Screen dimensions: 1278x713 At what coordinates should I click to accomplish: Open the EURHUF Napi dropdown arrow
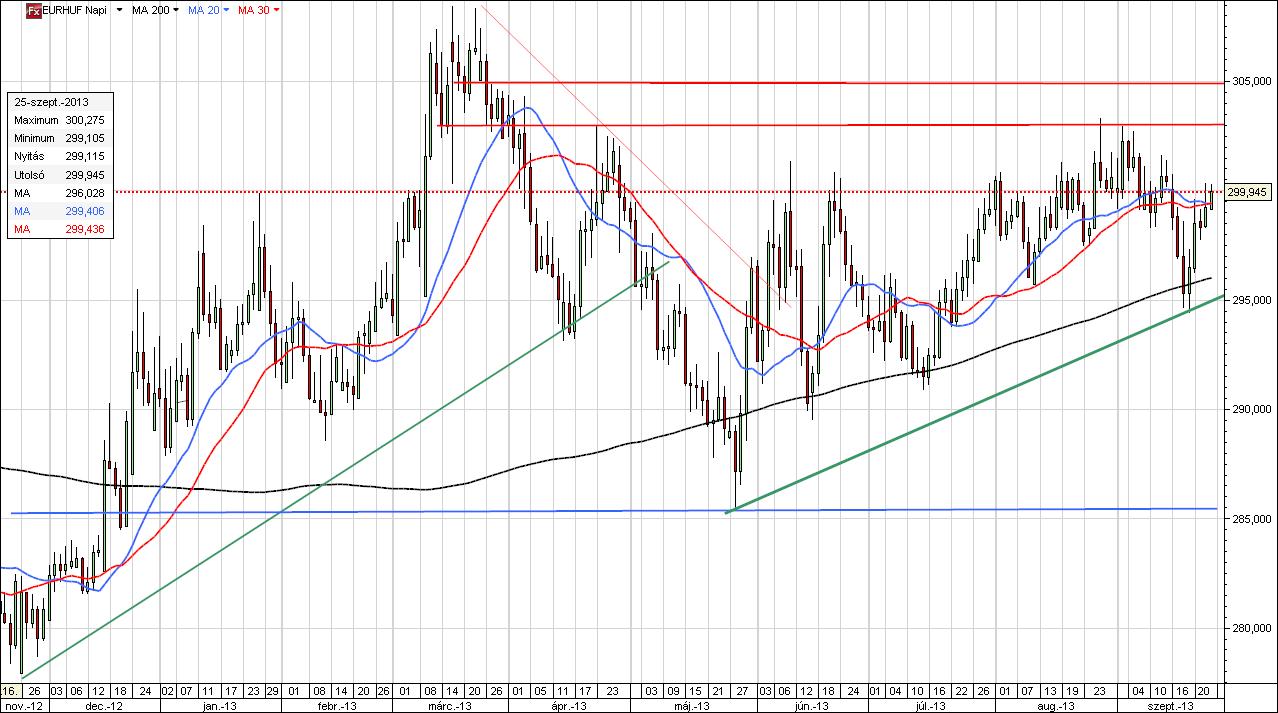120,10
